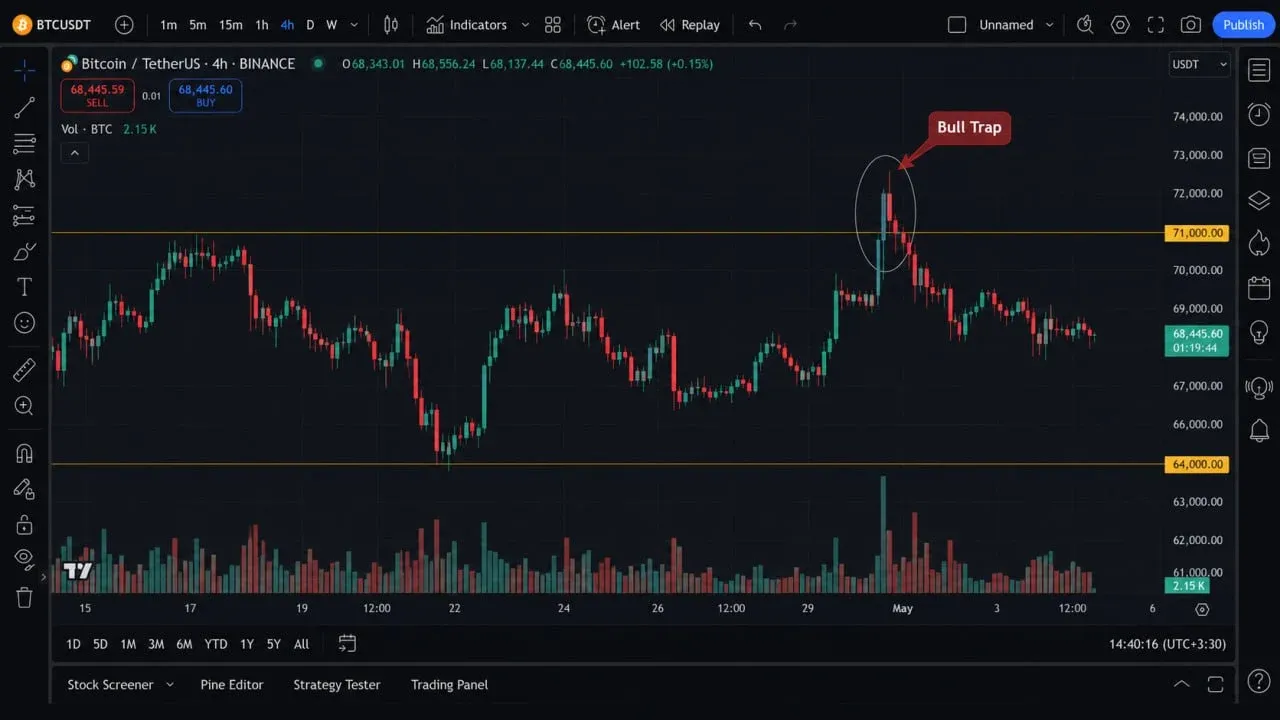Toggle the layout selection square
This screenshot has width=1280, height=720.
tap(957, 25)
